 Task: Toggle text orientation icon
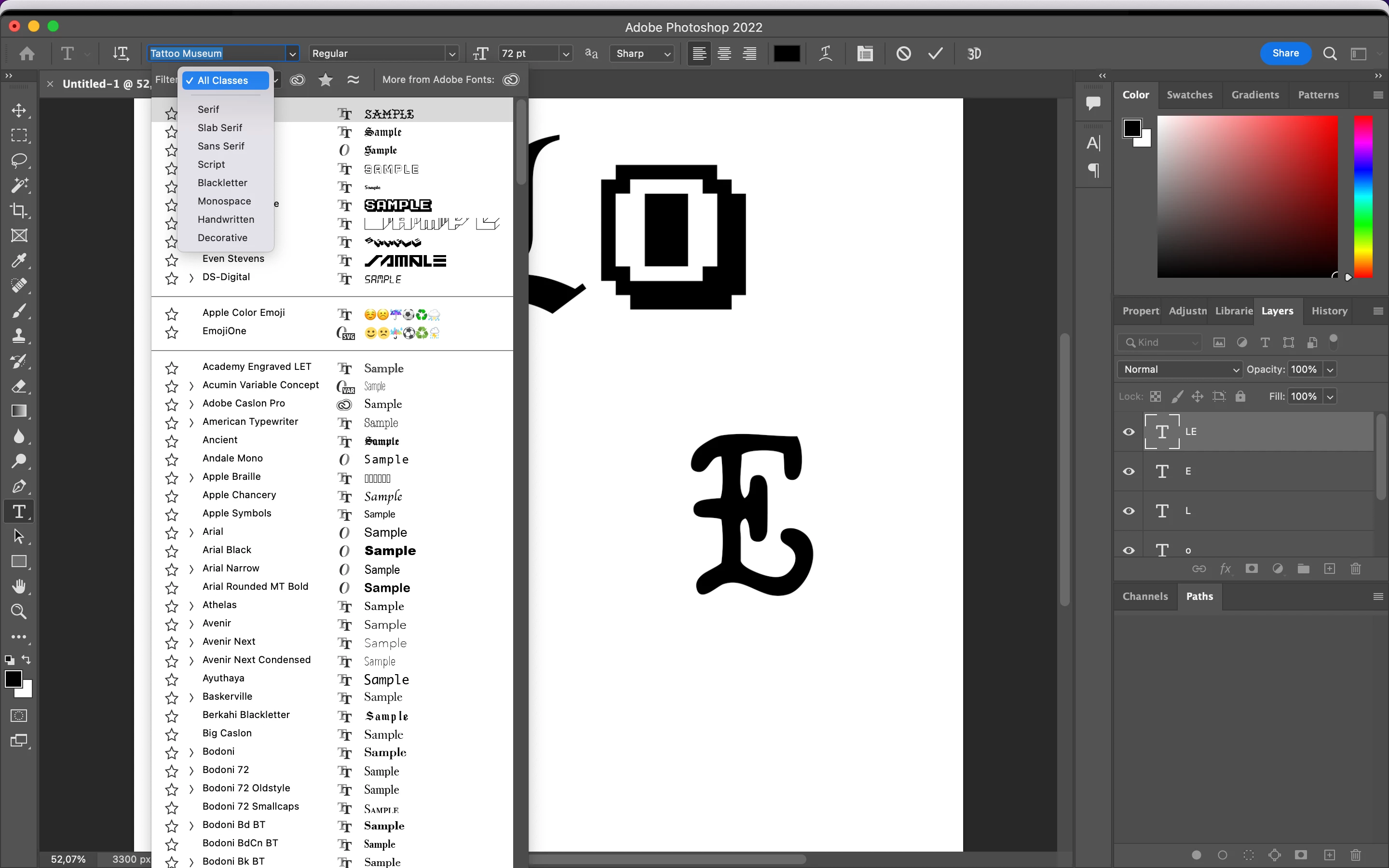pos(121,54)
